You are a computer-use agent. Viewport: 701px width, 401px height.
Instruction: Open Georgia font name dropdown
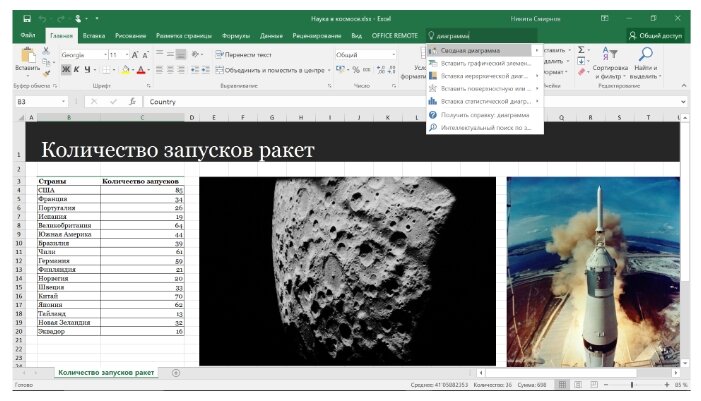(x=106, y=55)
